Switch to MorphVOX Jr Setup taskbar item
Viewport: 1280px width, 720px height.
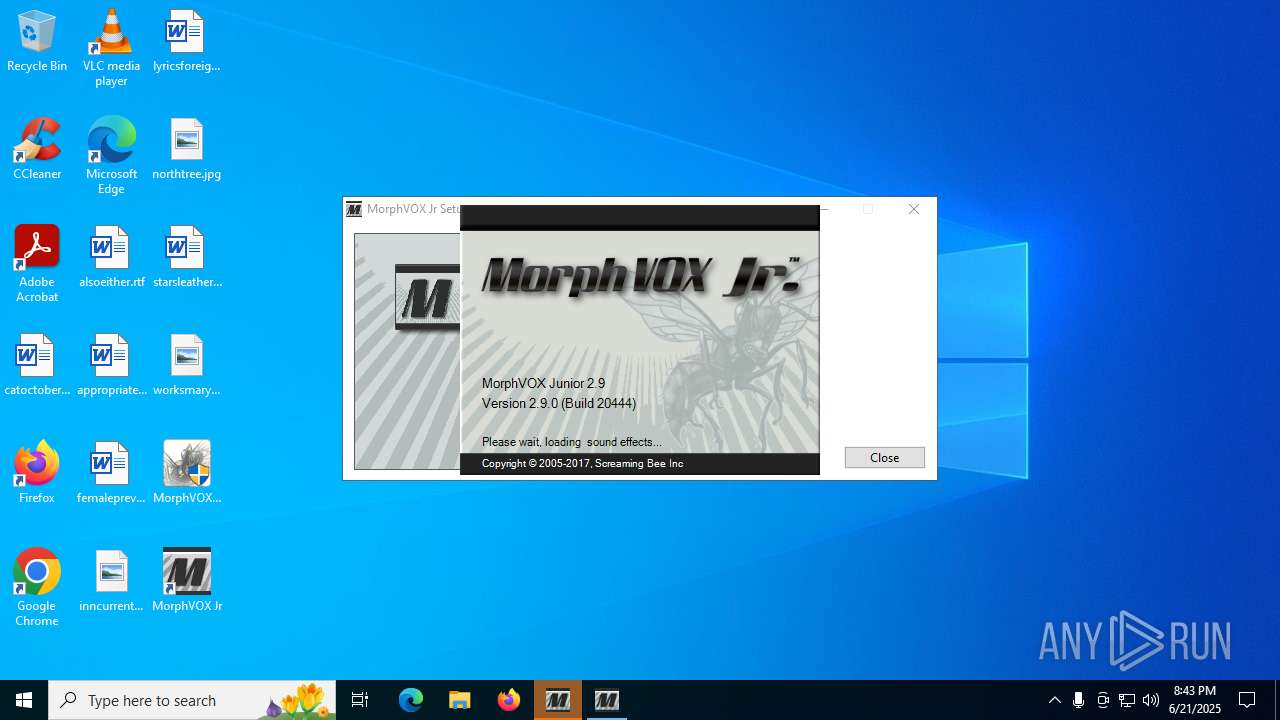pyautogui.click(x=558, y=700)
